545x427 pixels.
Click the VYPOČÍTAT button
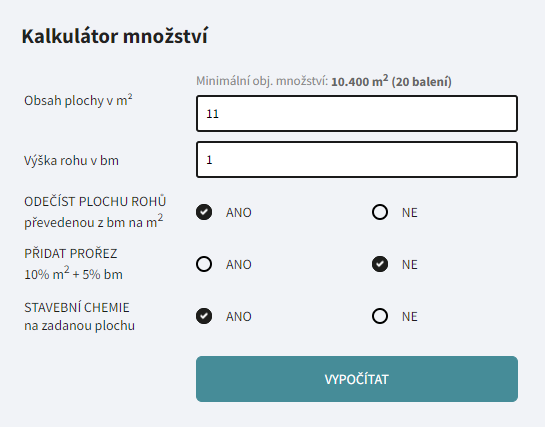357,379
